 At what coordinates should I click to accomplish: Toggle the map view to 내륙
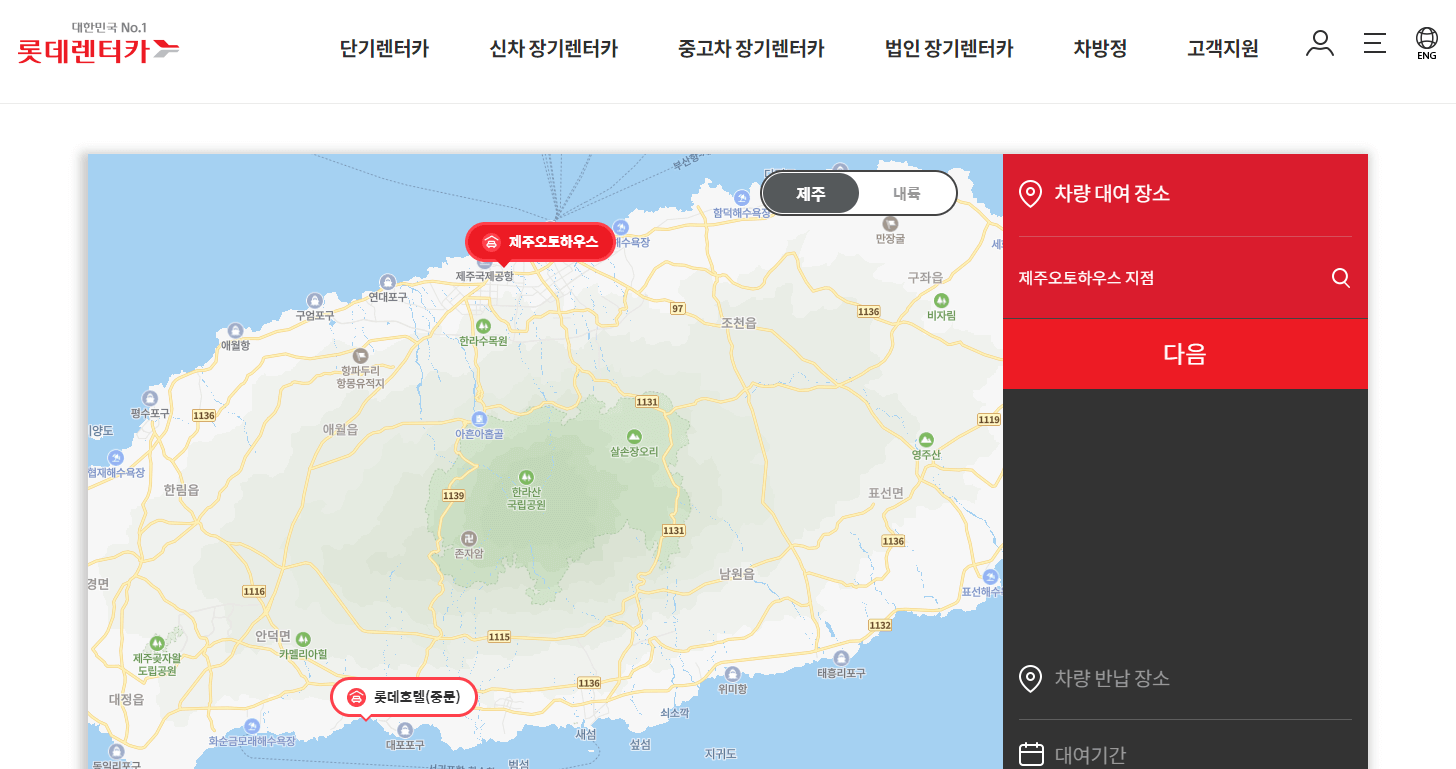[x=906, y=193]
